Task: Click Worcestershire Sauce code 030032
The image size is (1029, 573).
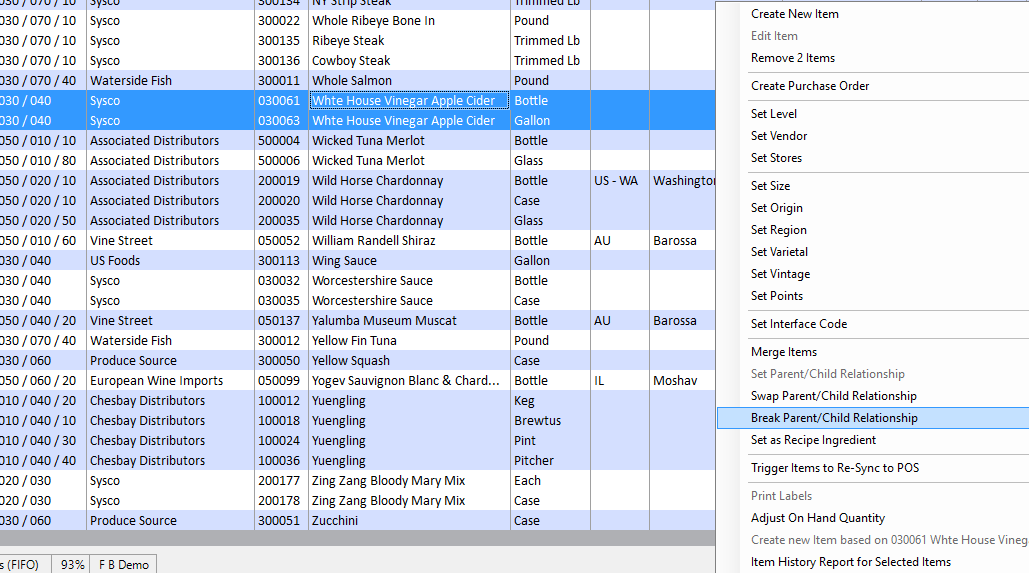Action: click(279, 281)
